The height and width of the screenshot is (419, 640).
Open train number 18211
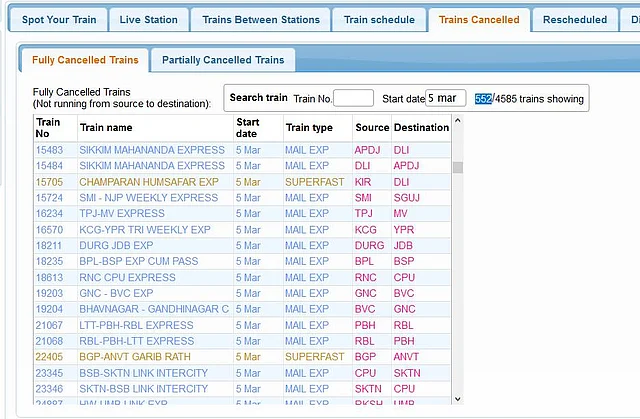(49, 245)
